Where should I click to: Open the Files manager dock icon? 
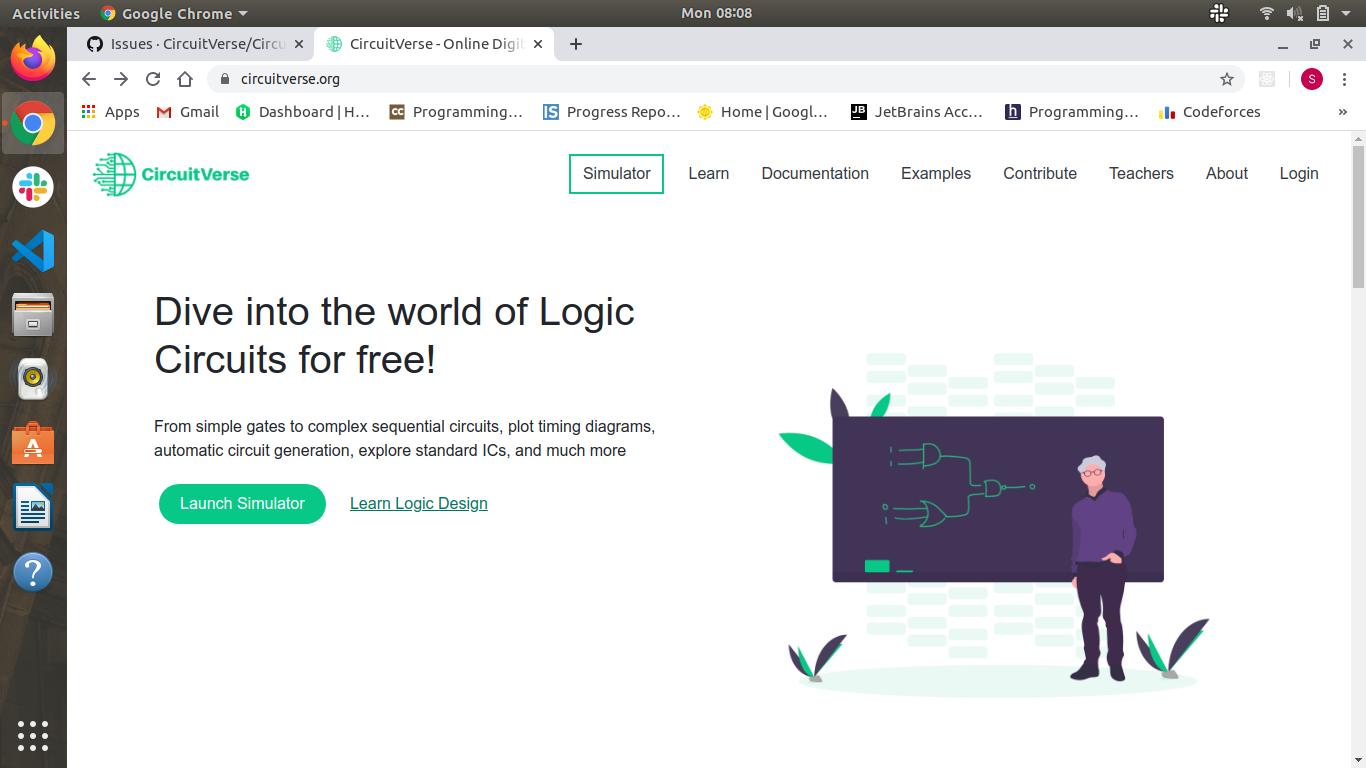coord(33,315)
